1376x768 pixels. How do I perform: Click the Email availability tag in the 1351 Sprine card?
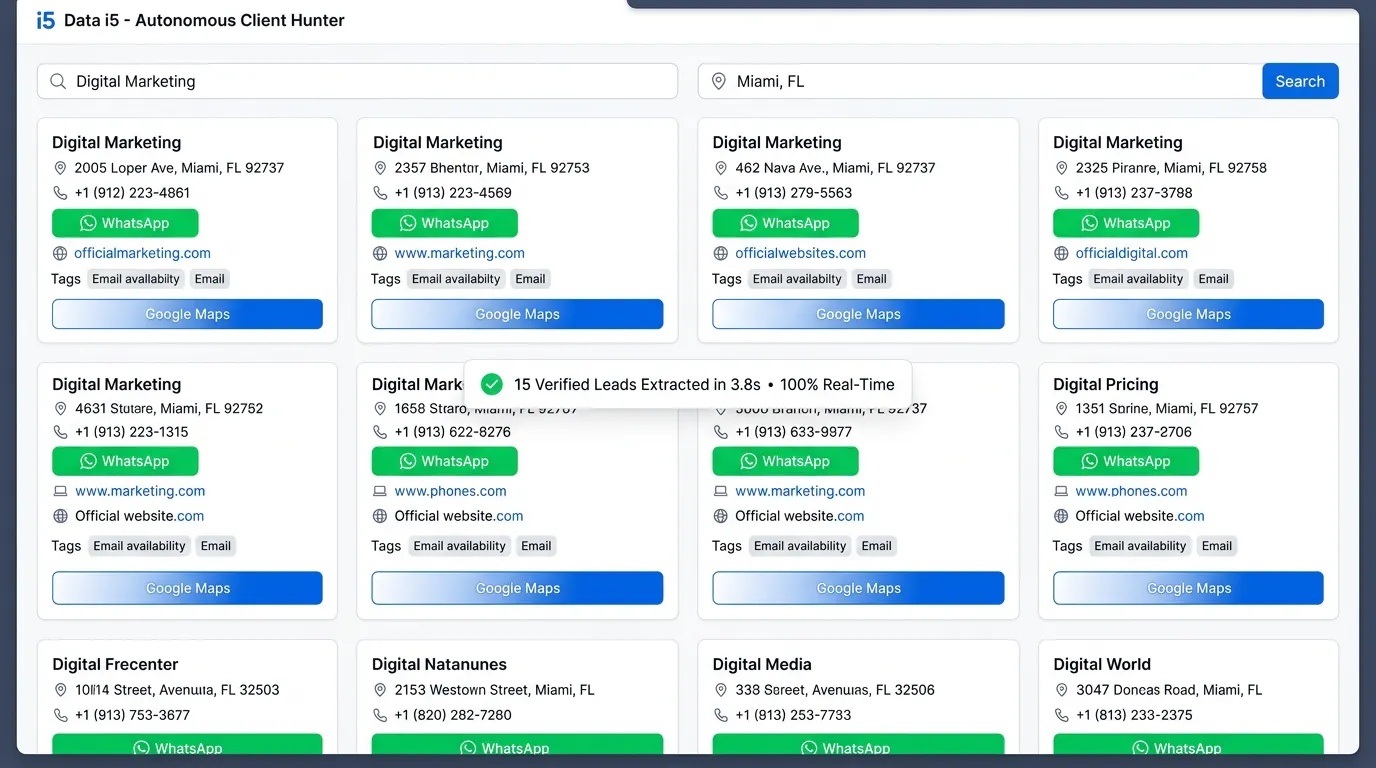click(x=1140, y=546)
